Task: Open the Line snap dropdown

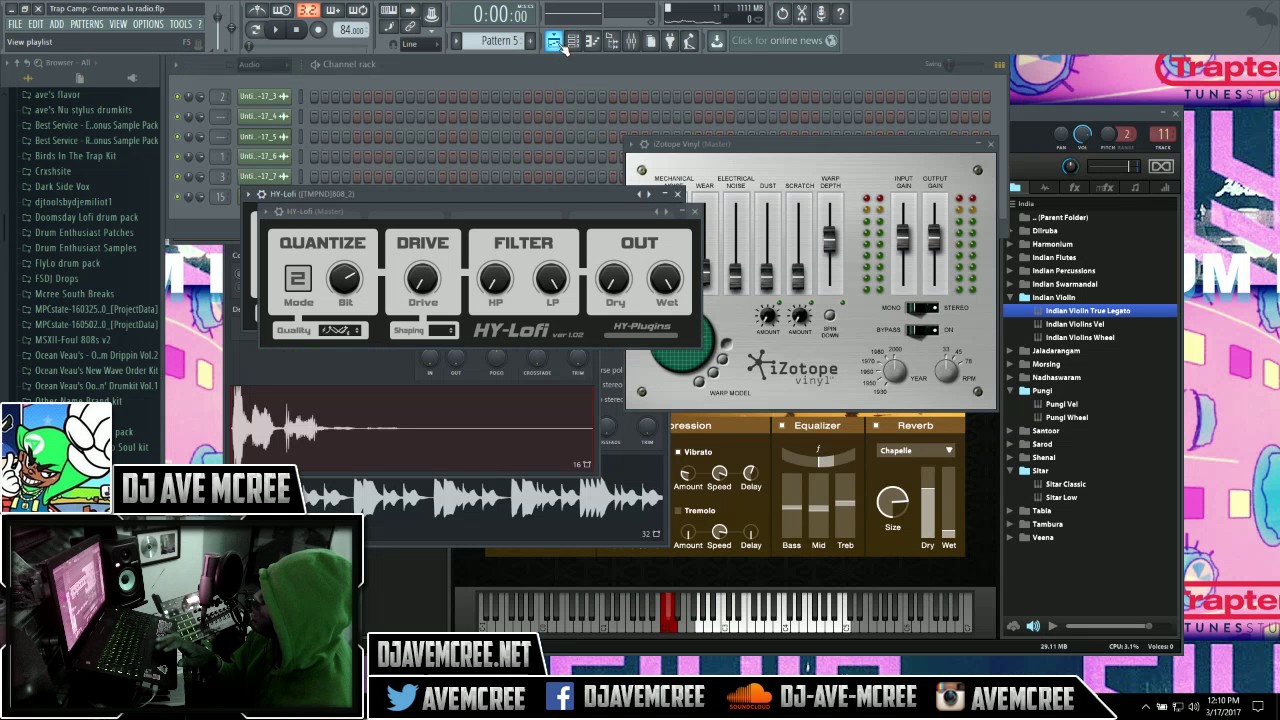Action: tap(421, 44)
